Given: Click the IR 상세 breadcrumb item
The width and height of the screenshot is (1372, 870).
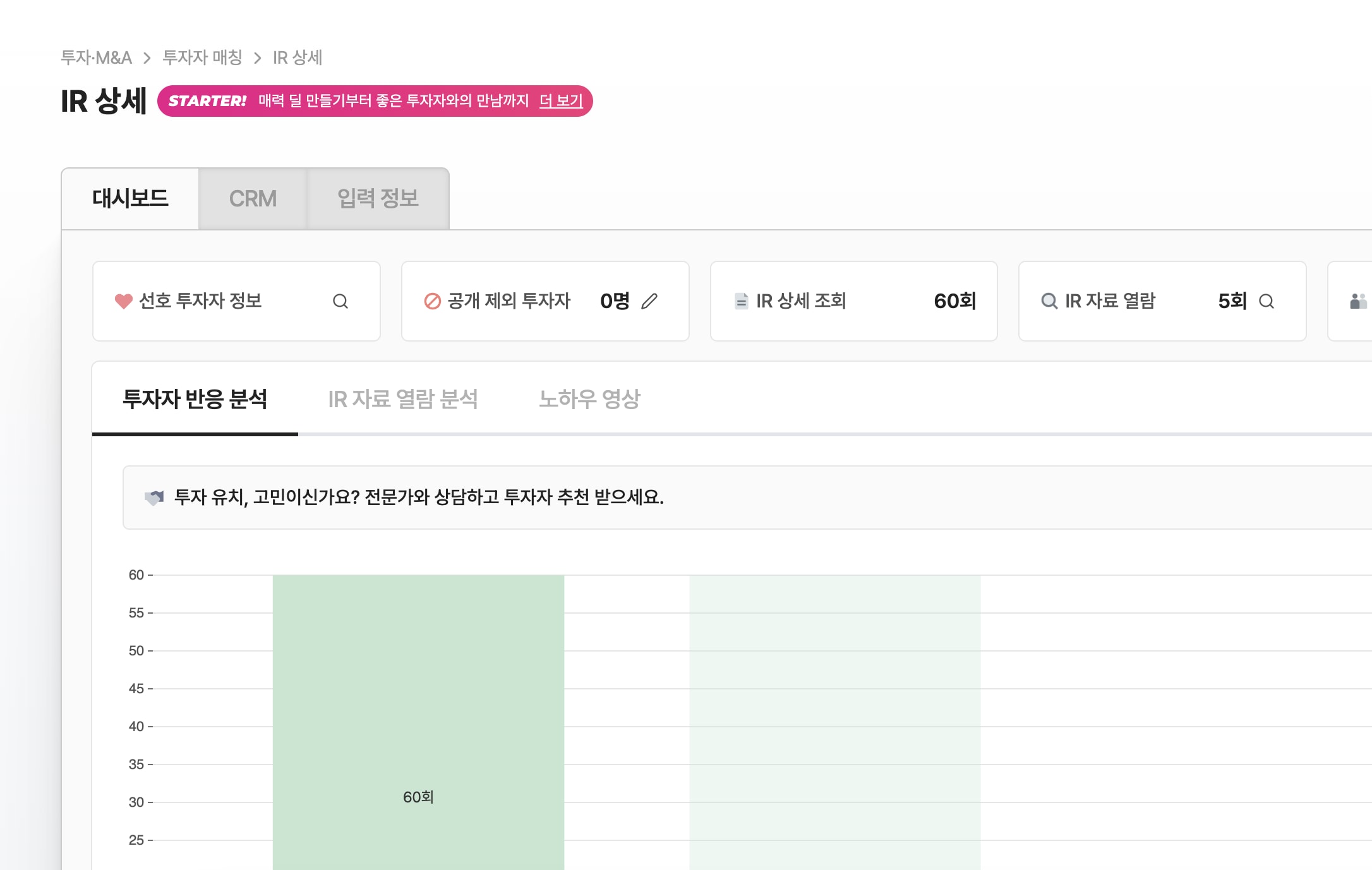Looking at the screenshot, I should pyautogui.click(x=298, y=57).
